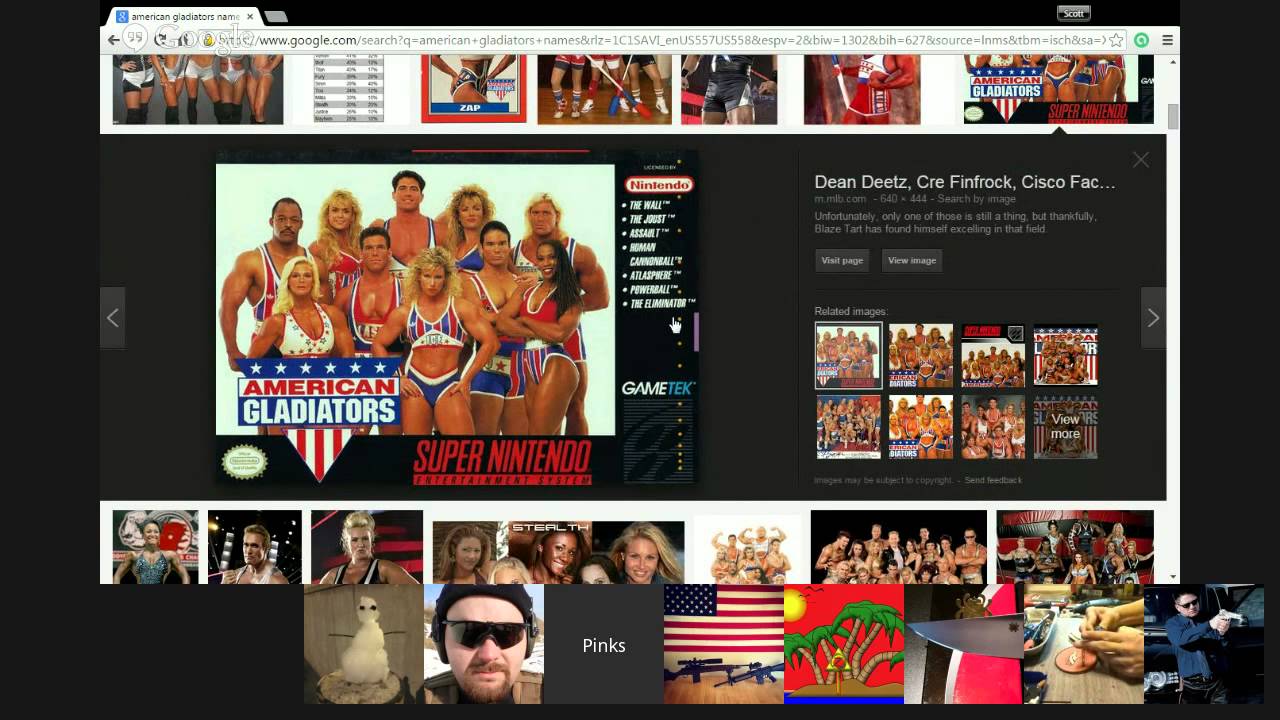
Task: Open the Super Nintendo result thumbnail top right
Action: [x=1058, y=89]
